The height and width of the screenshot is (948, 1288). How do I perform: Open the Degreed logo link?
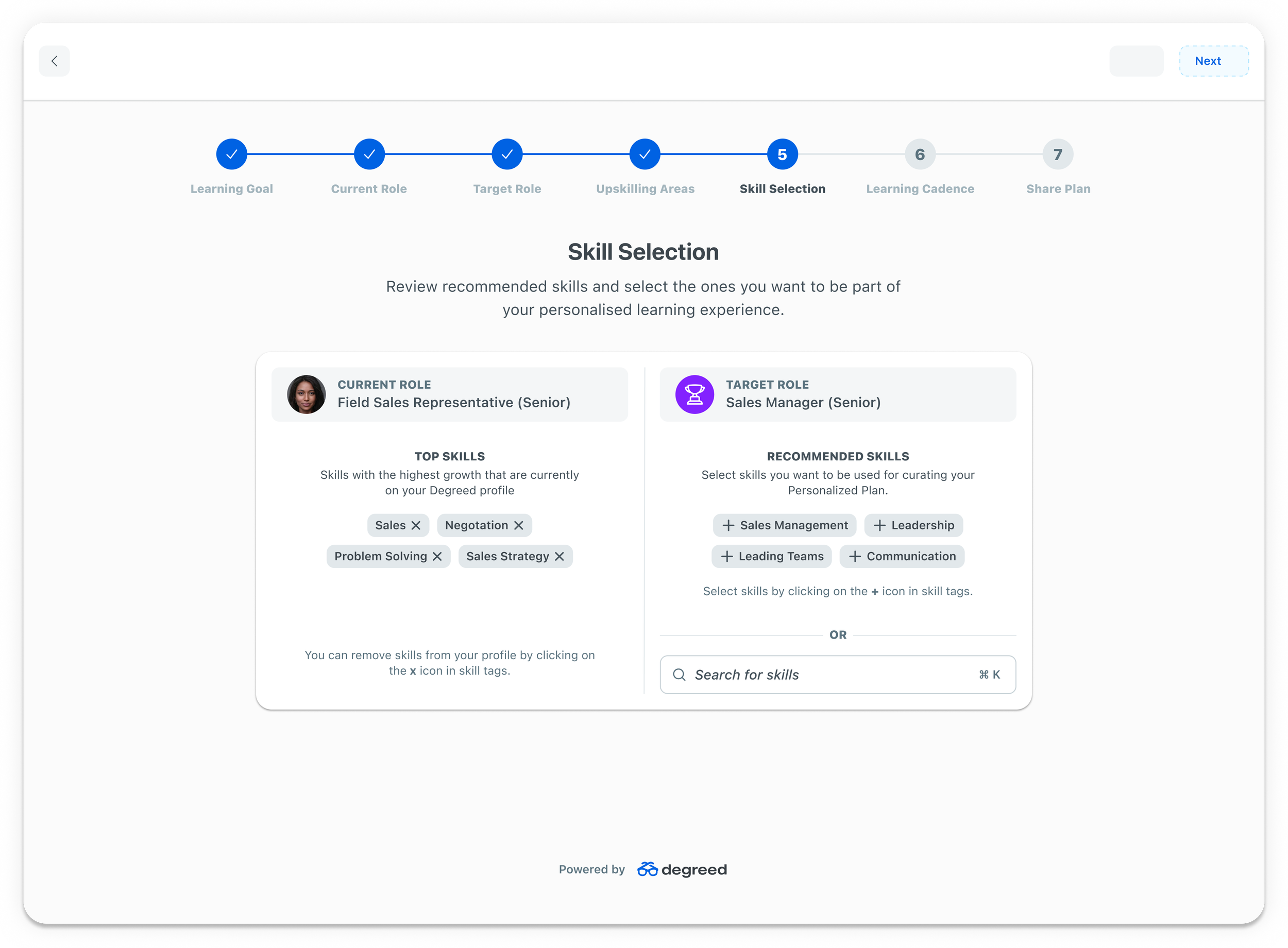coord(682,870)
